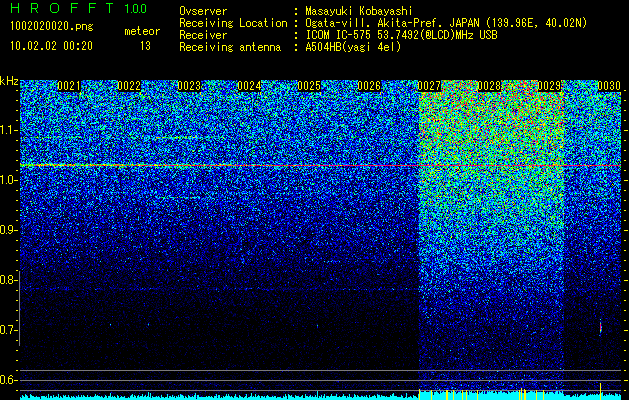This screenshot has height=400, width=629.
Task: Click the 'Ovserver' label
Action: pos(203,11)
